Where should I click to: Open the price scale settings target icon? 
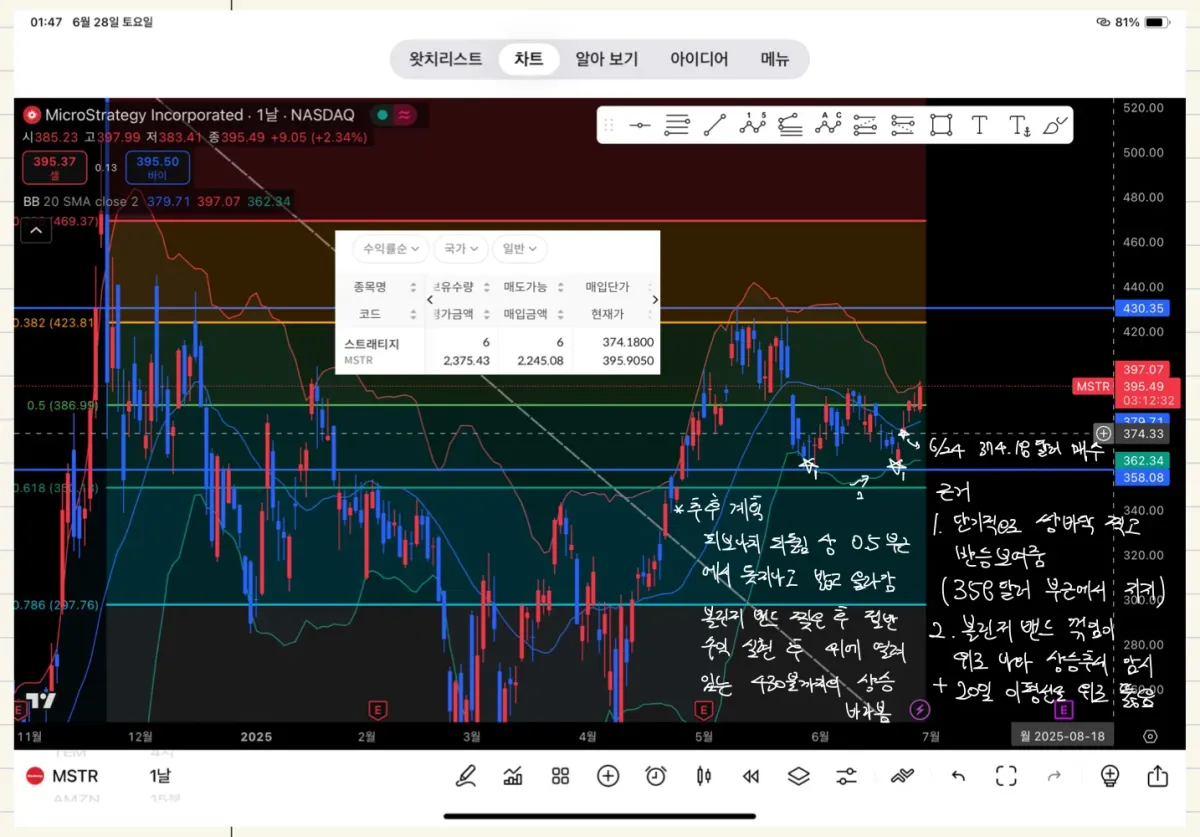point(1150,736)
